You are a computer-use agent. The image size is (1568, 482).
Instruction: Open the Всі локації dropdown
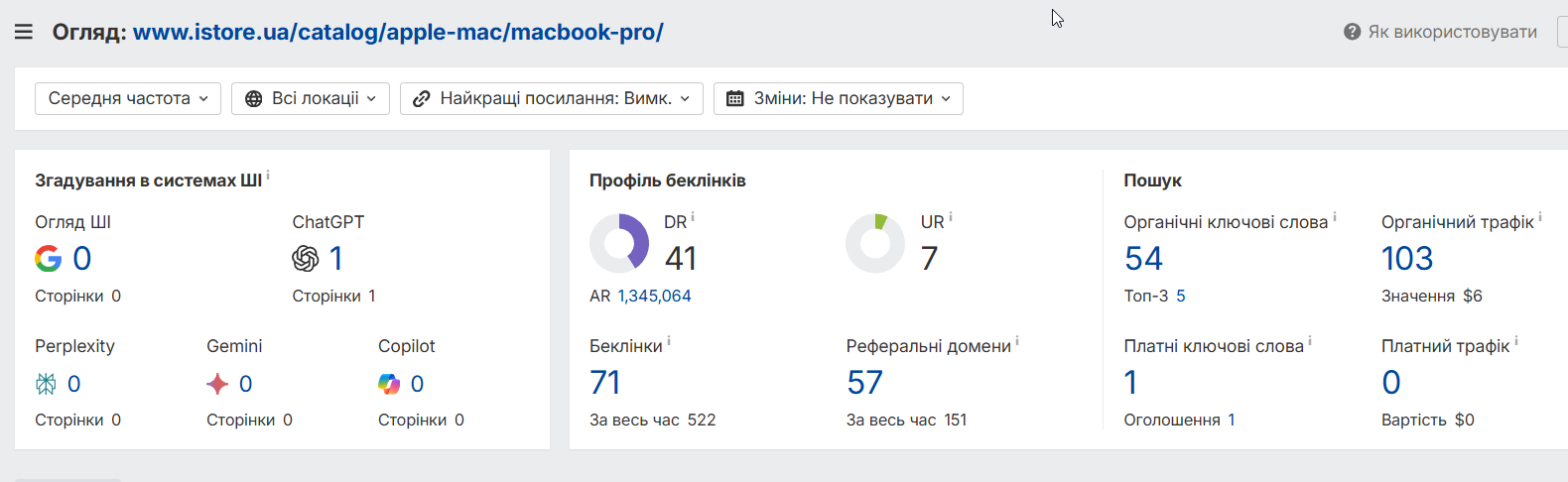tap(311, 98)
